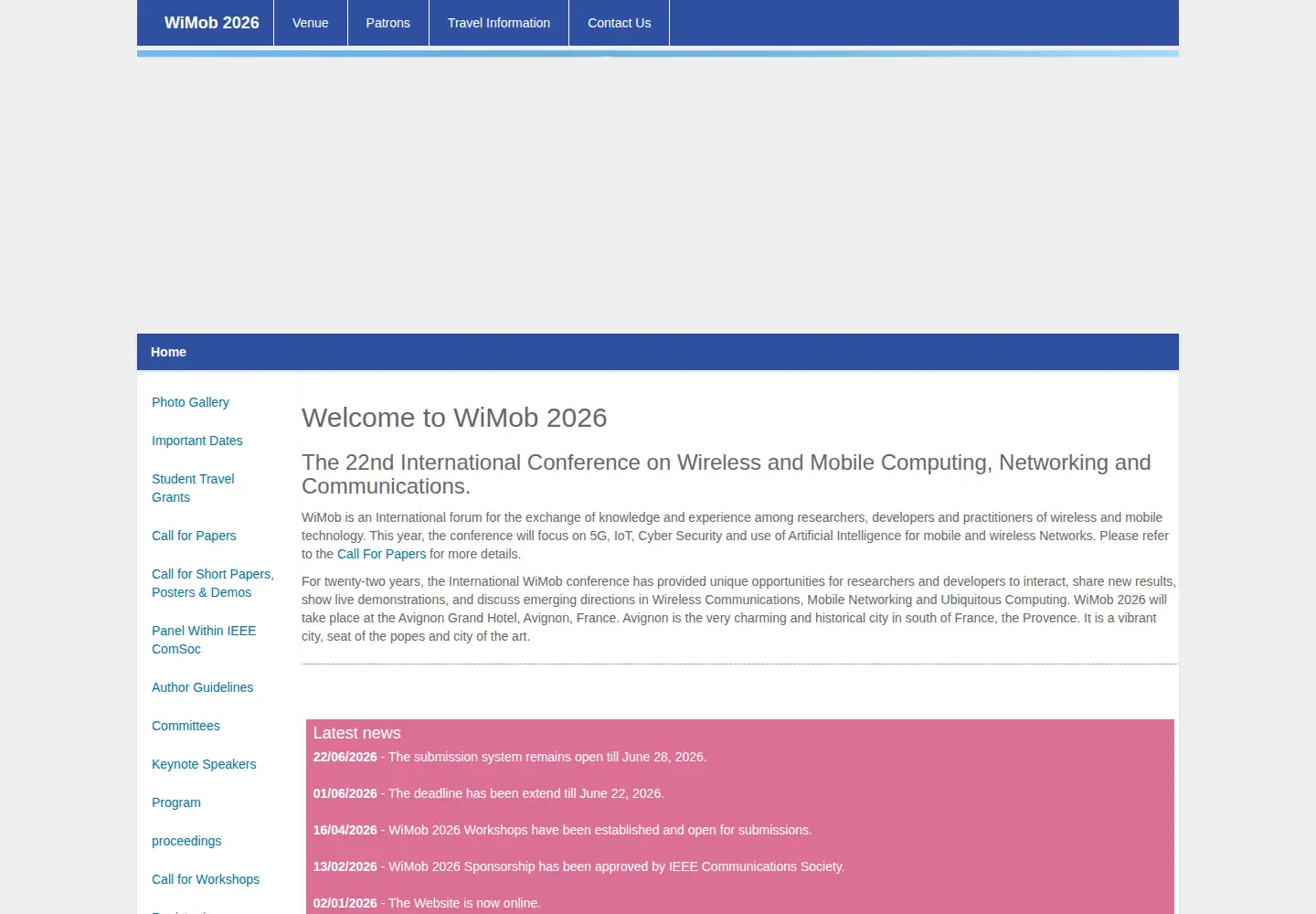1316x914 pixels.
Task: Select the 22/06/2026 news entry
Action: point(510,757)
